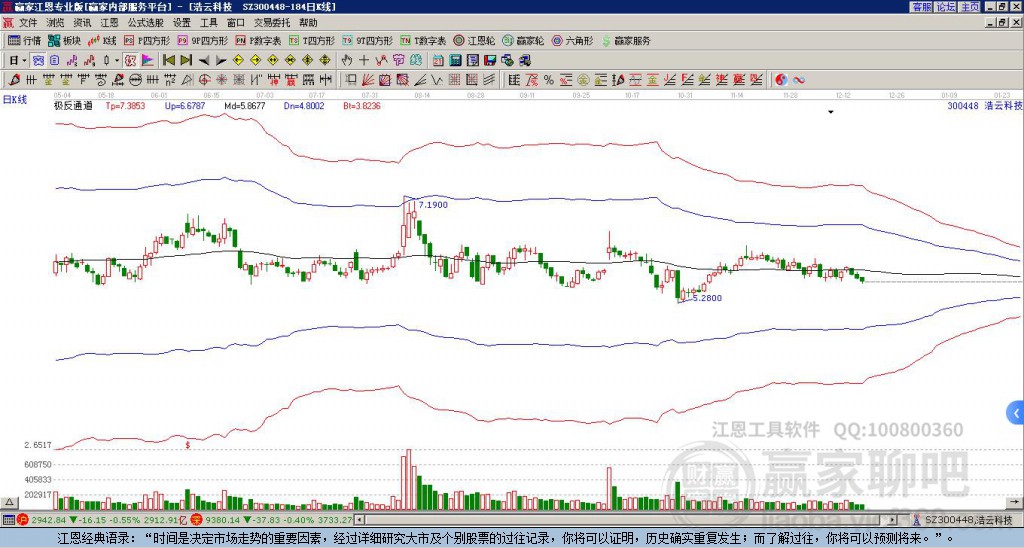
Task: Click the 客服 button in title bar
Action: click(x=921, y=7)
